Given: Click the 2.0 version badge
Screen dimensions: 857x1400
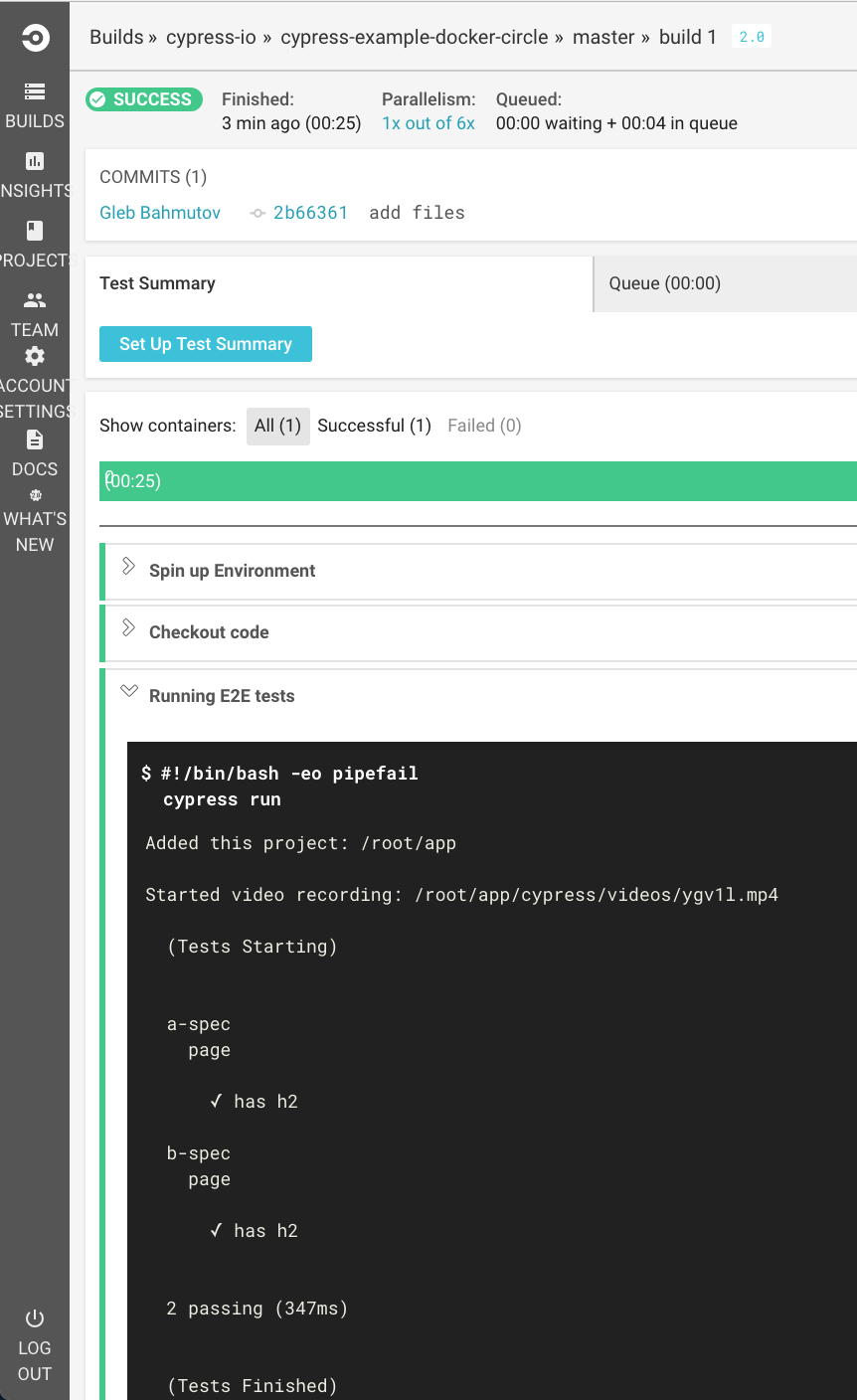Looking at the screenshot, I should coord(752,37).
